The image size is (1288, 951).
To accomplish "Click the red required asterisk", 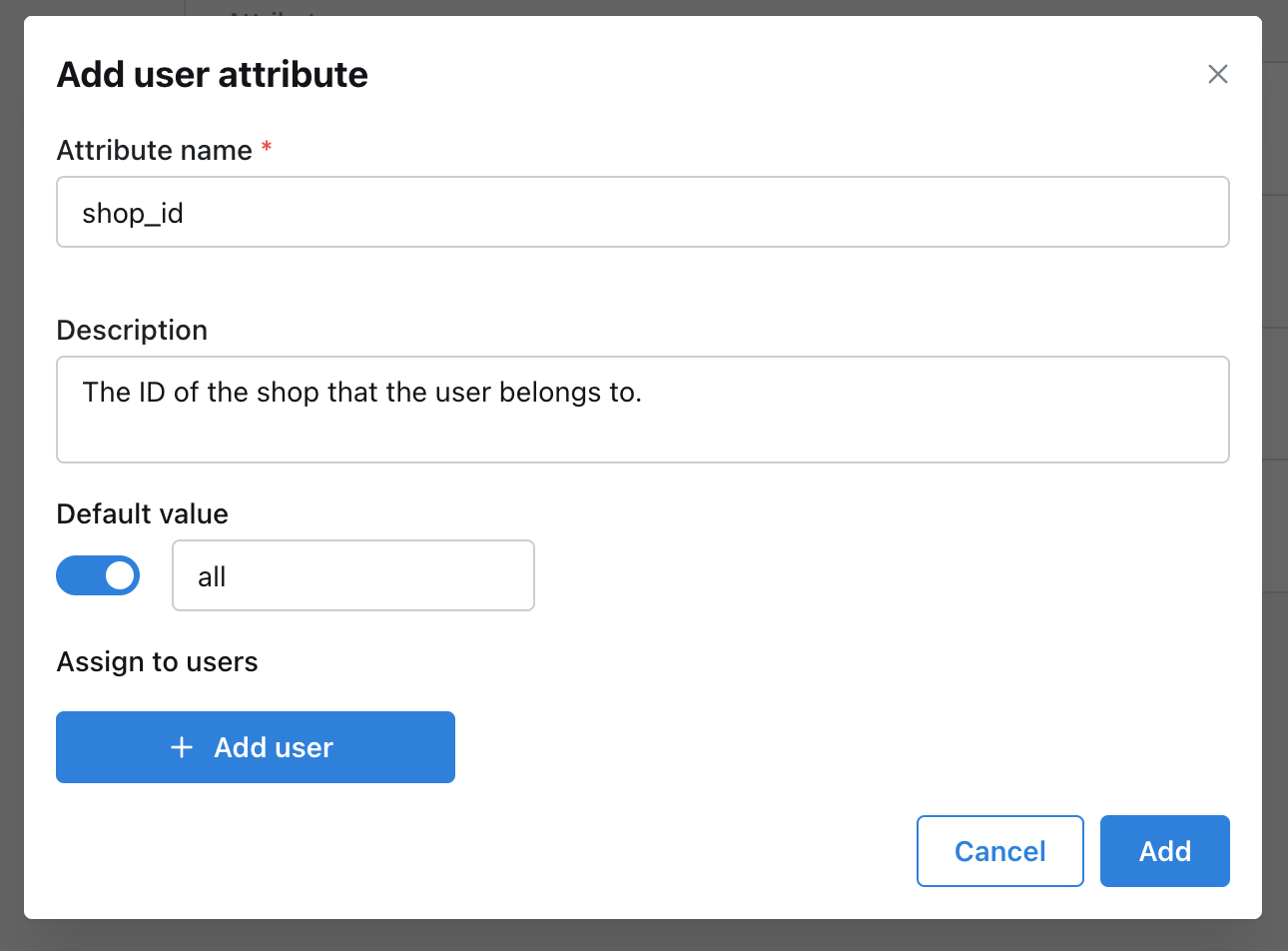I will [267, 149].
